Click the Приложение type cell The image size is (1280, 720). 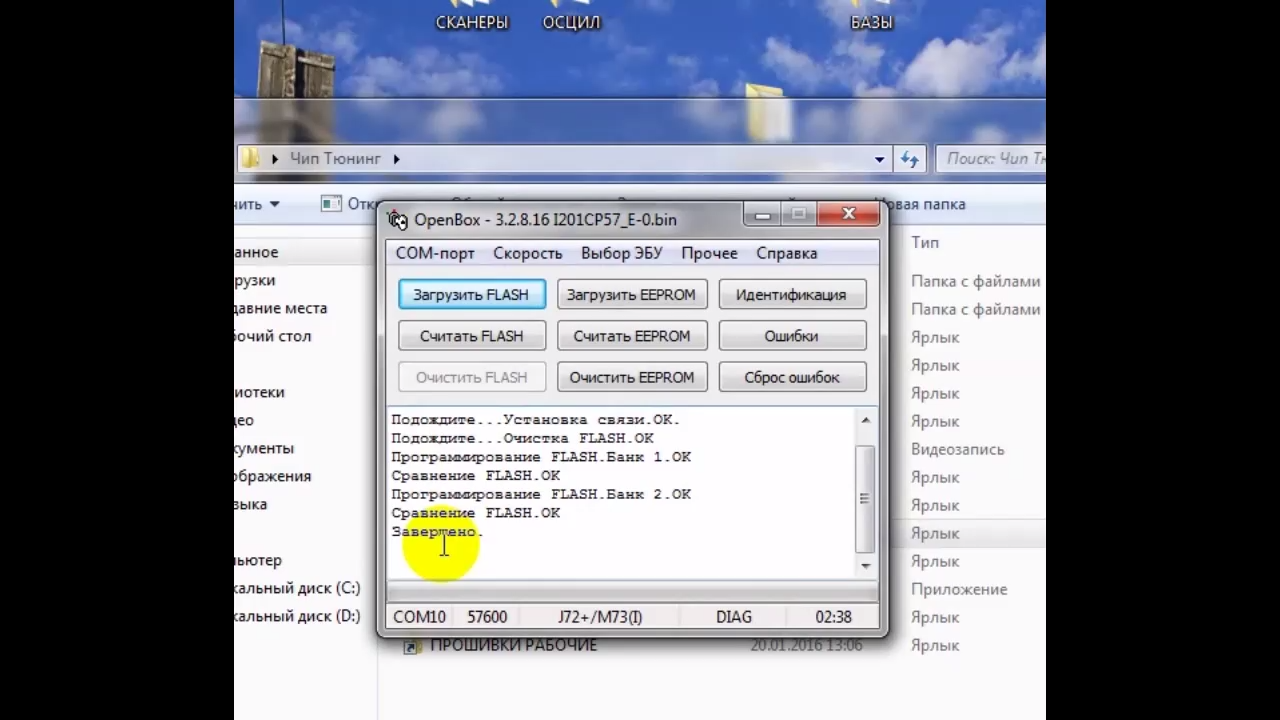point(959,589)
